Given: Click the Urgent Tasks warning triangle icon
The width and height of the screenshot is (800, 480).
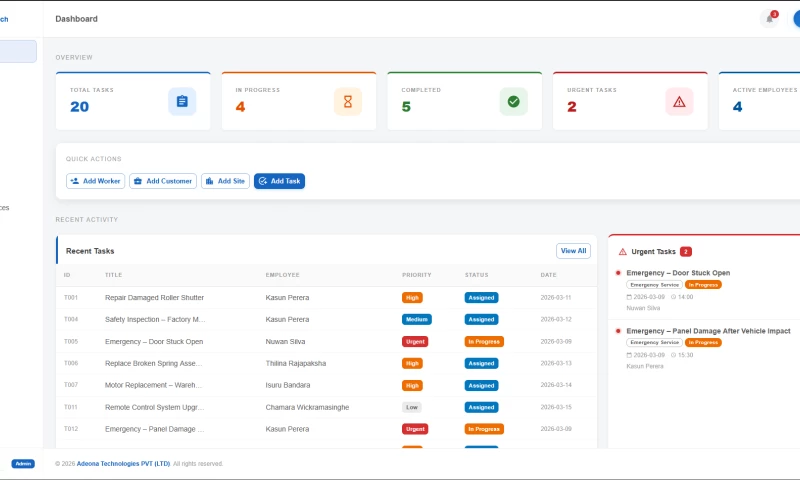Looking at the screenshot, I should (680, 102).
